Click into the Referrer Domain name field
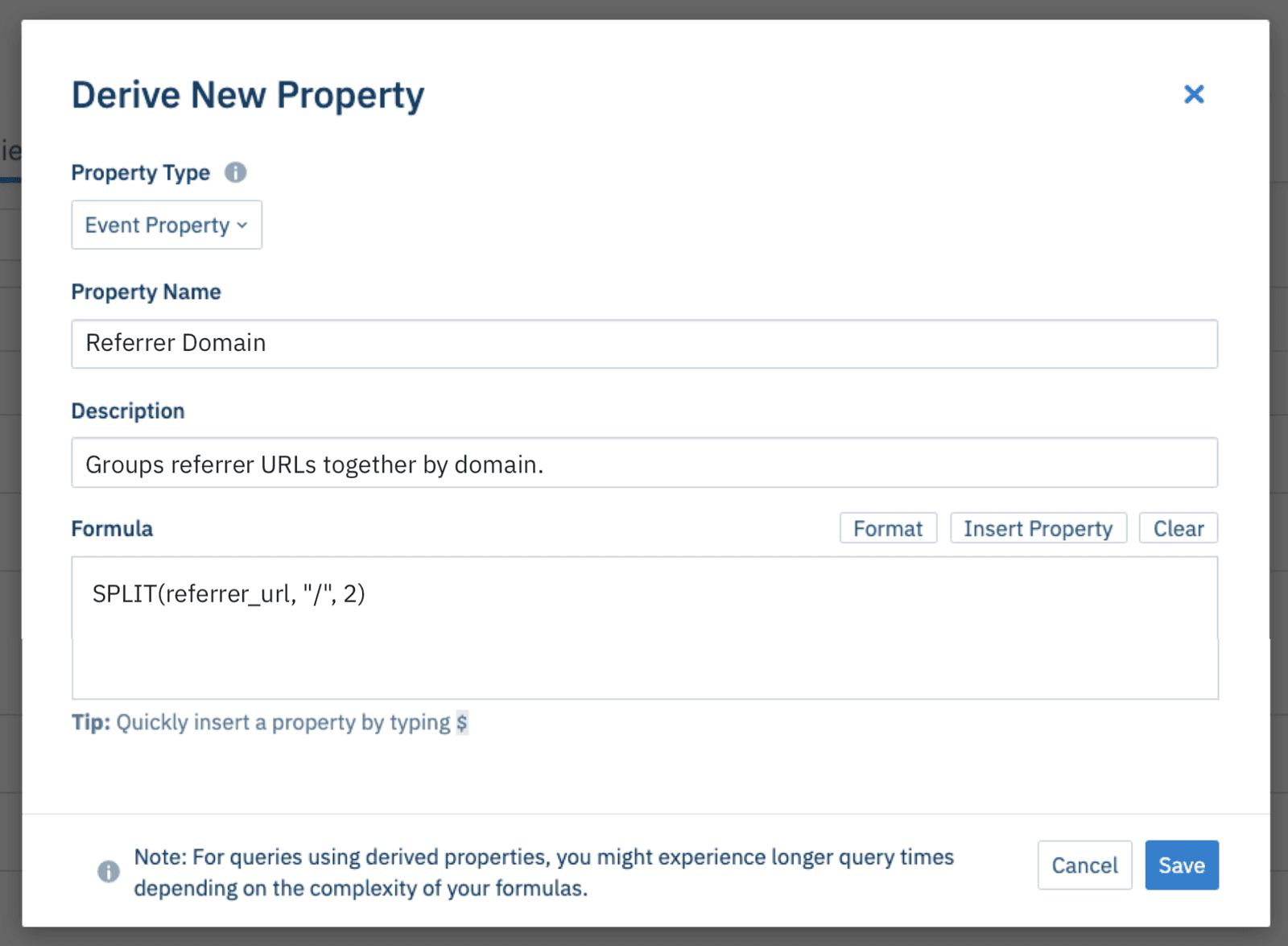1288x946 pixels. 644,344
